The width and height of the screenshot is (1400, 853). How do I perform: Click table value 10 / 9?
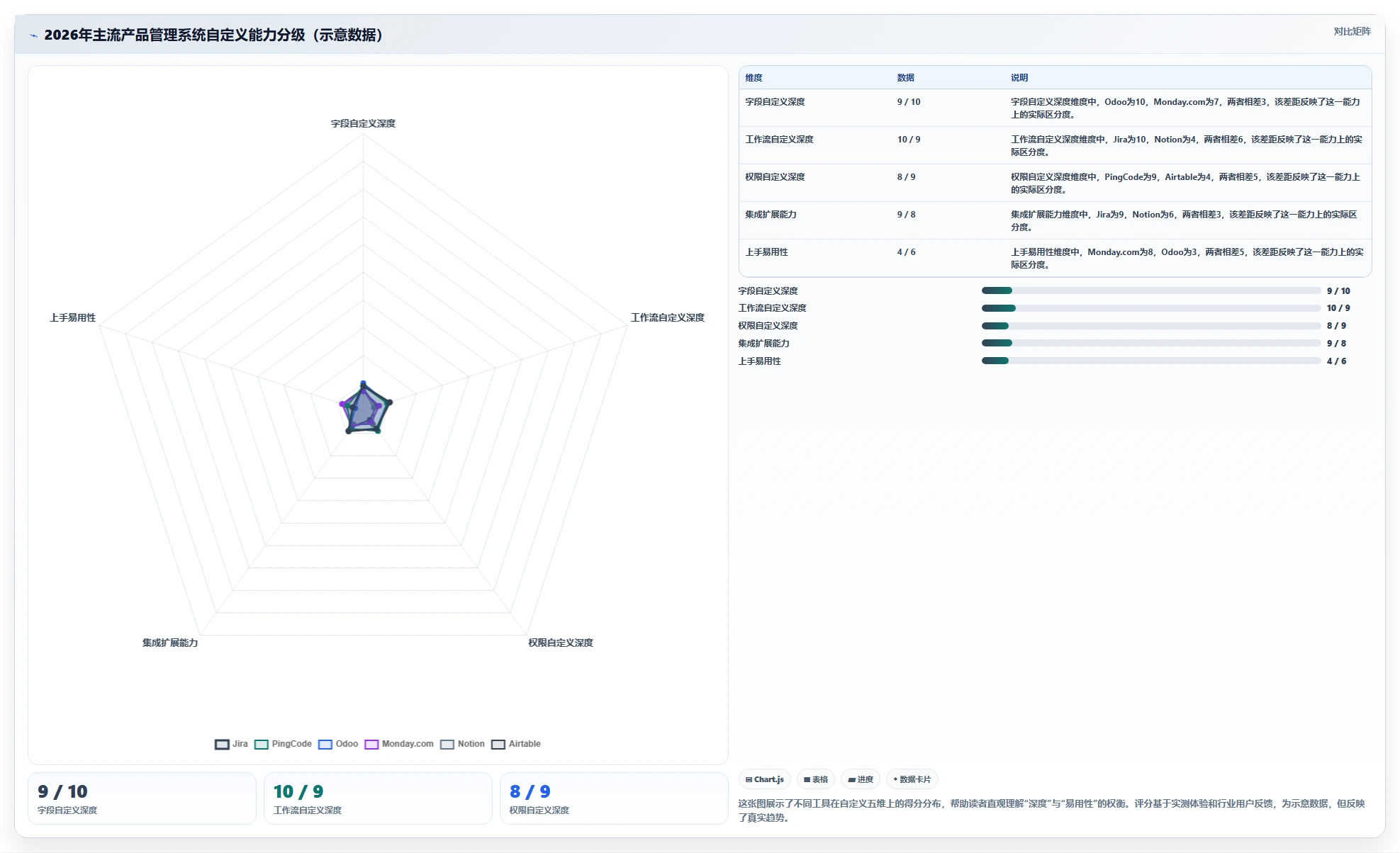pyautogui.click(x=909, y=140)
